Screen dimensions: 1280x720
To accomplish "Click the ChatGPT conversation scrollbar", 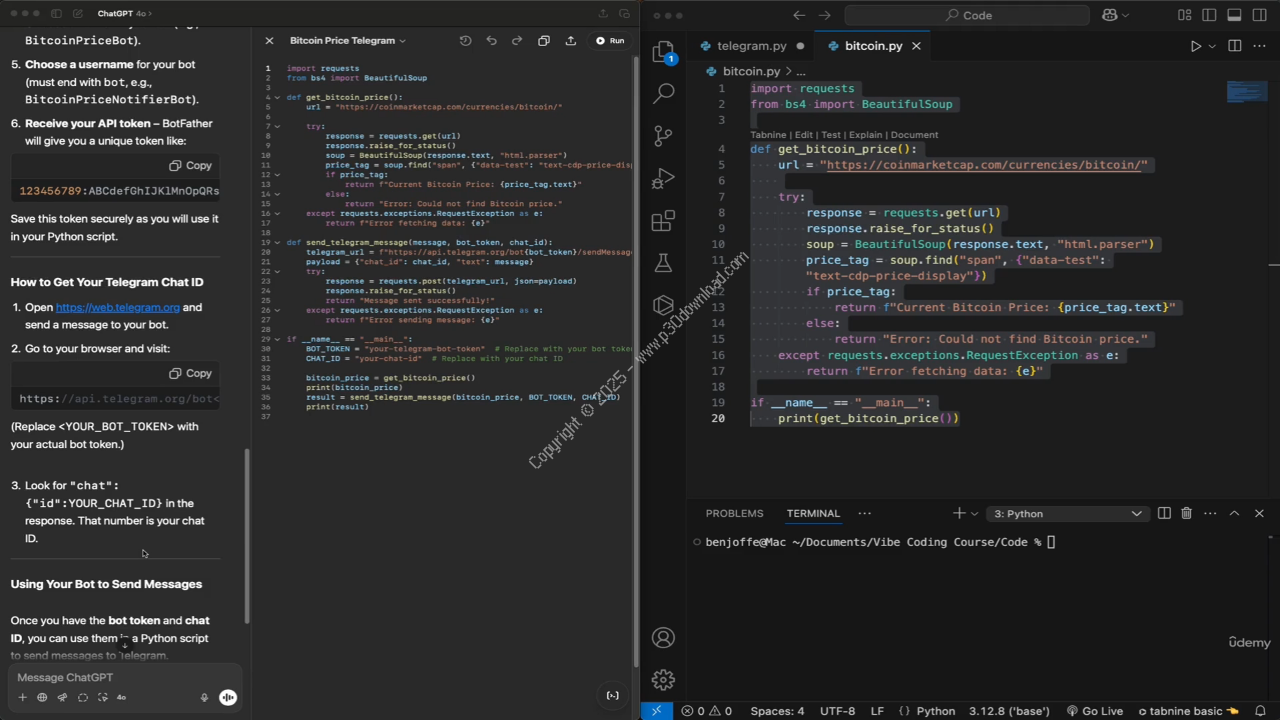I will 246,535.
